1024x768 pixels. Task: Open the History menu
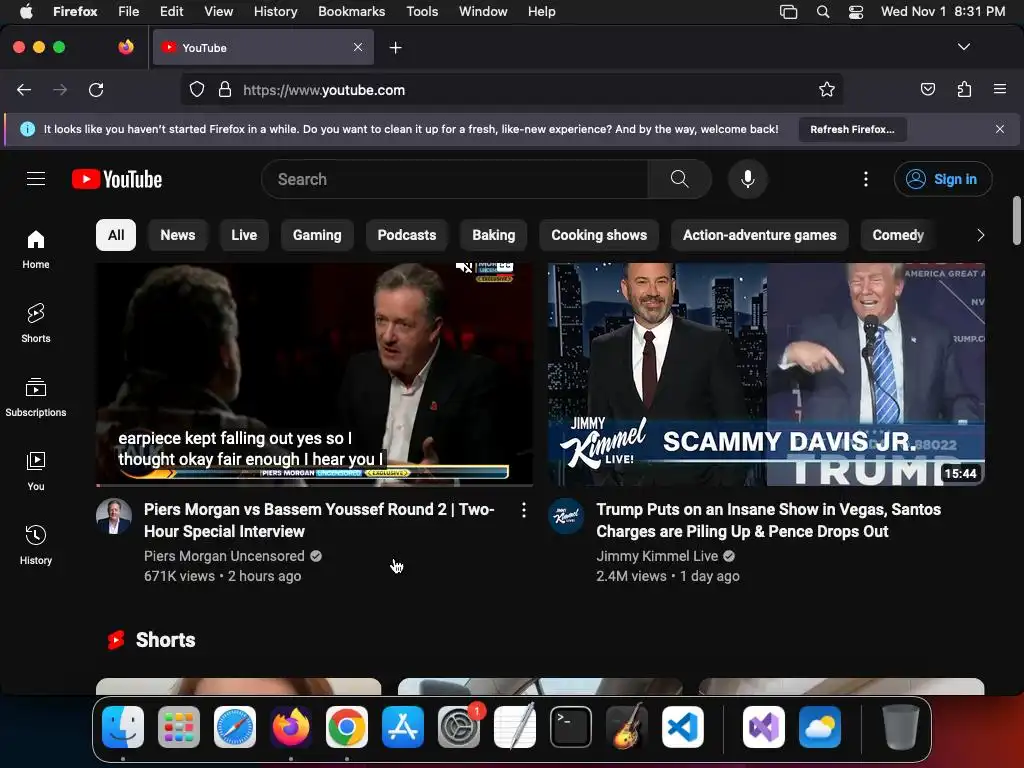[275, 12]
